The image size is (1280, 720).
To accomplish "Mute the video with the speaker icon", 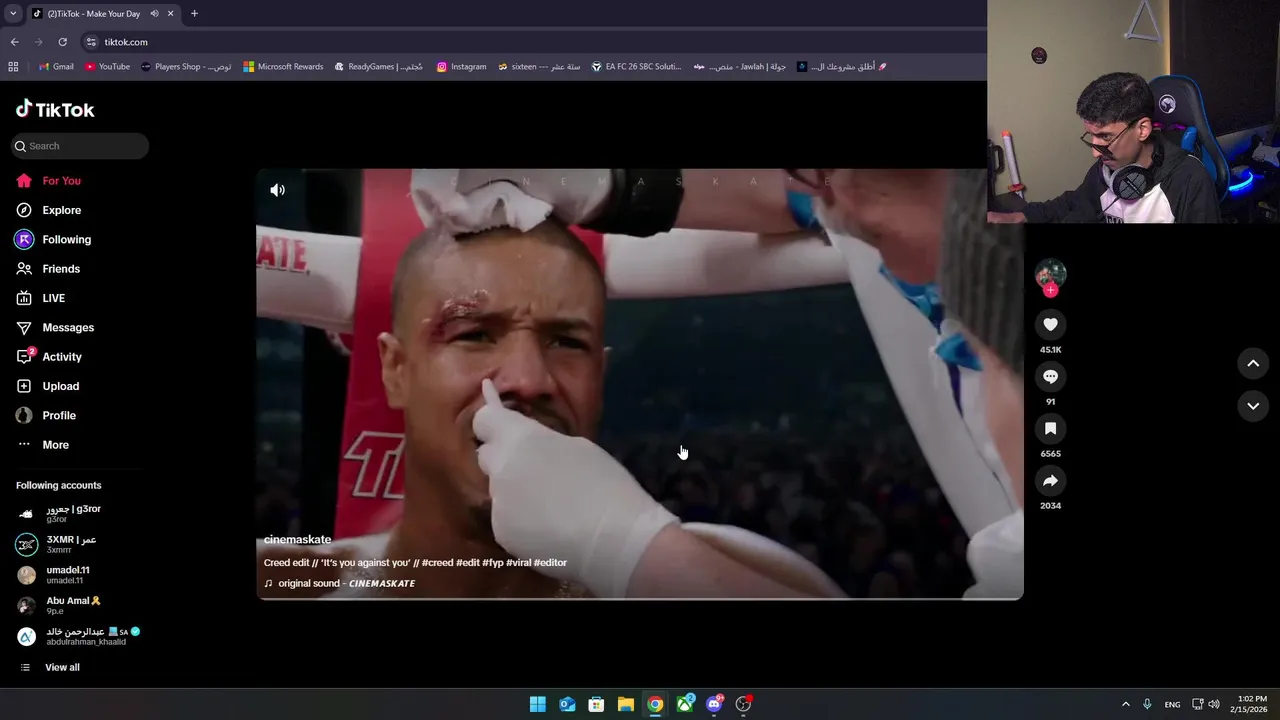I will coord(277,190).
